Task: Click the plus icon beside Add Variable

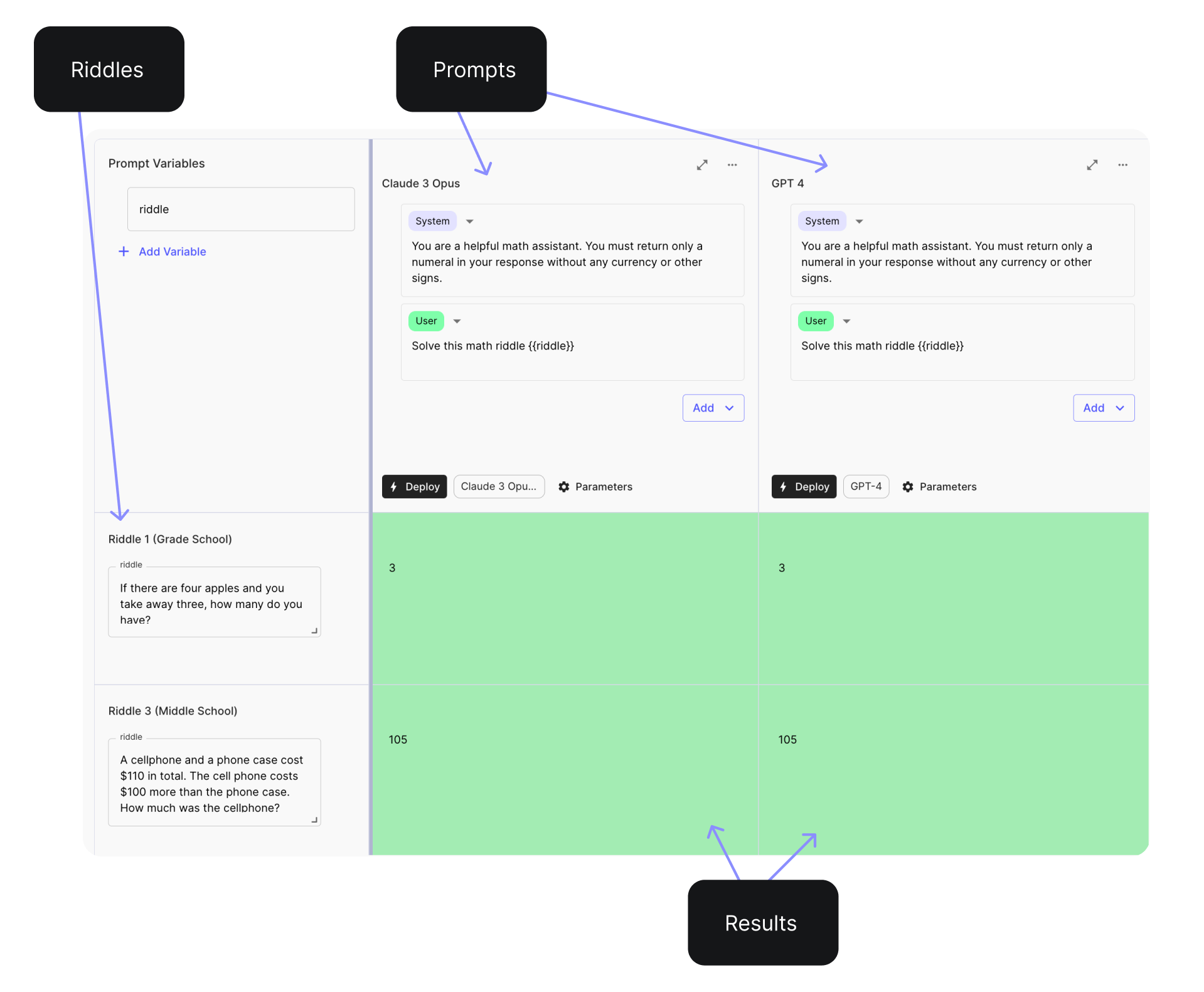Action: 124,252
